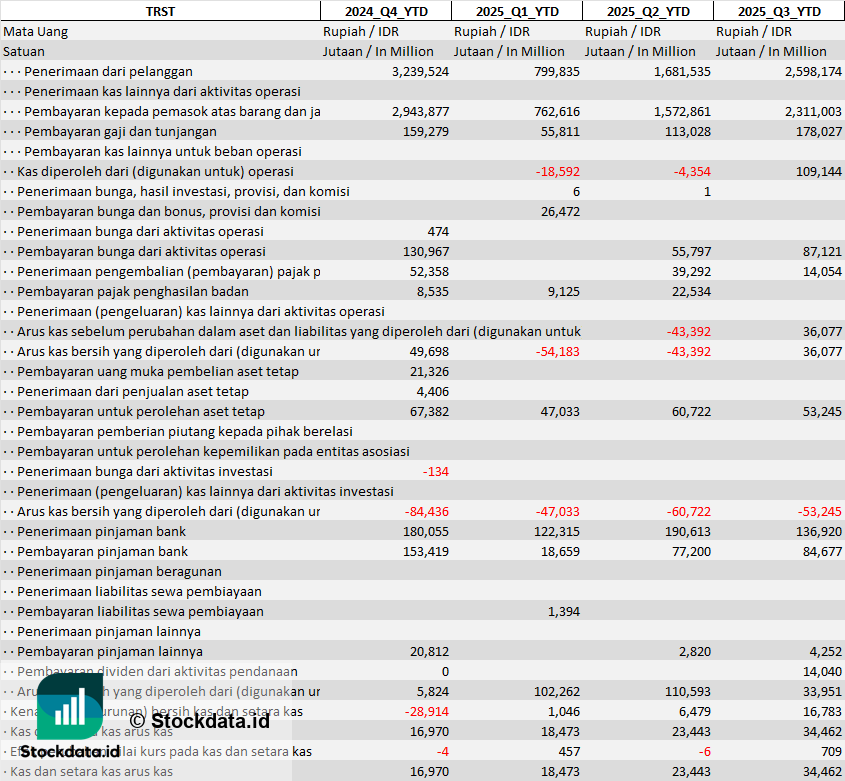
Task: Select the 2025_Q3_YTD column header
Action: pyautogui.click(x=779, y=11)
